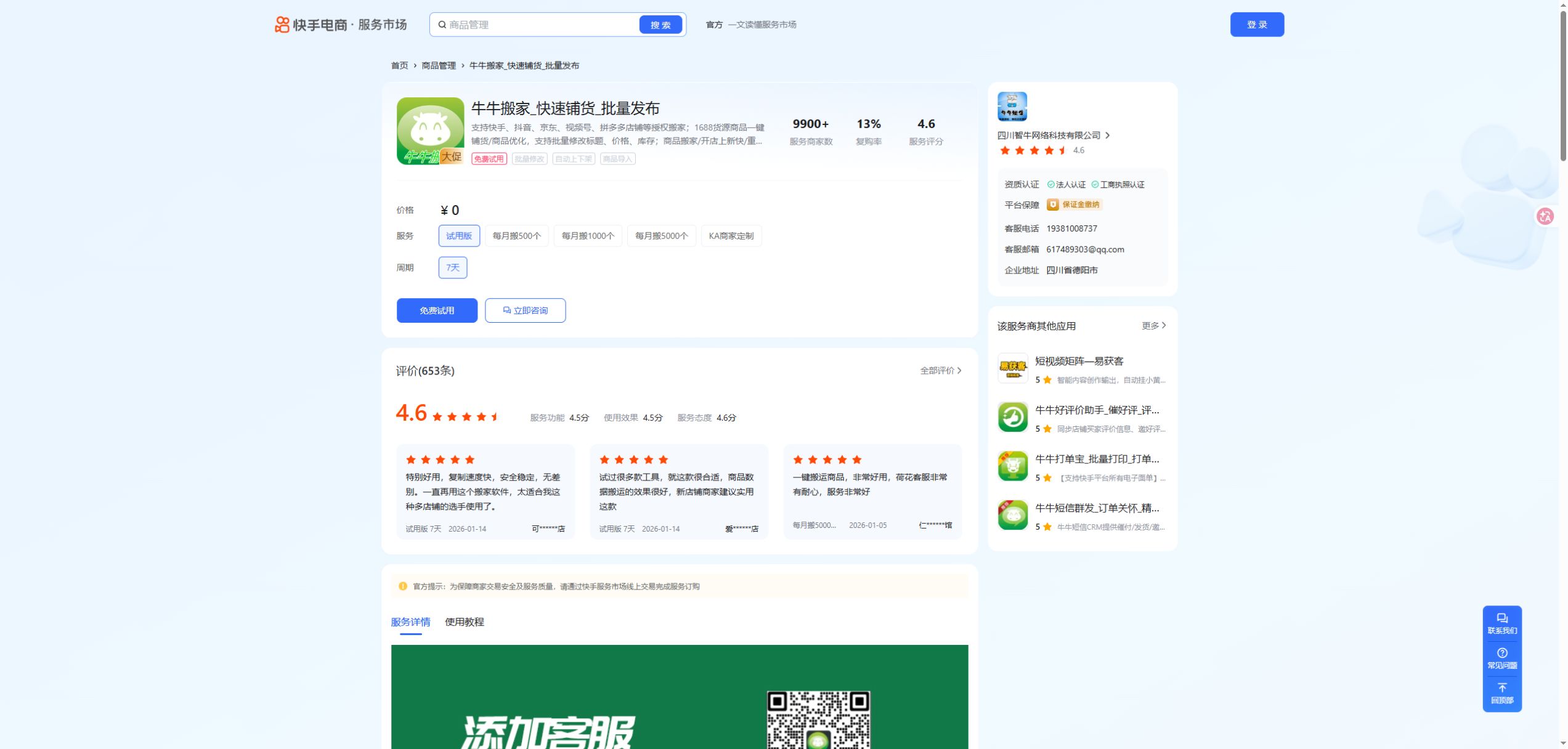Click the pink floating translate icon

1545,216
